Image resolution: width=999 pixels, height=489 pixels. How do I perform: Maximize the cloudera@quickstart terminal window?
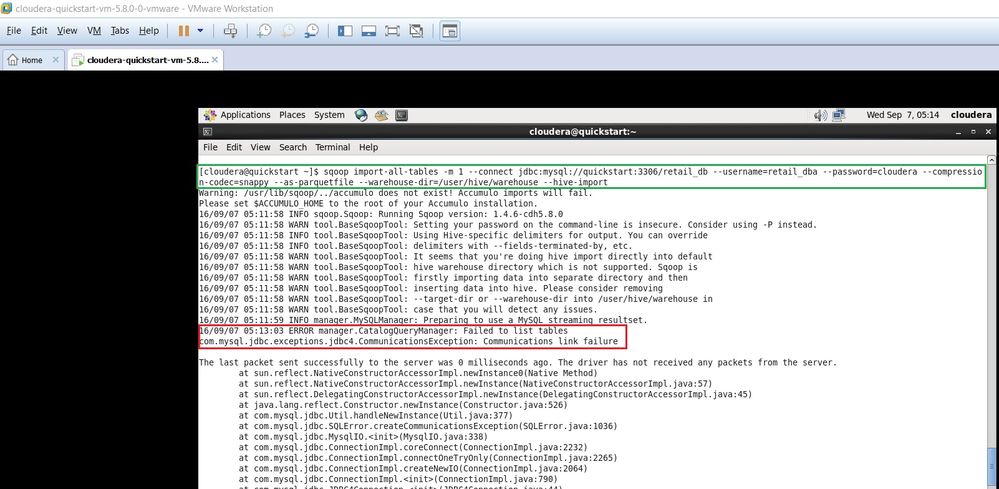(x=973, y=132)
